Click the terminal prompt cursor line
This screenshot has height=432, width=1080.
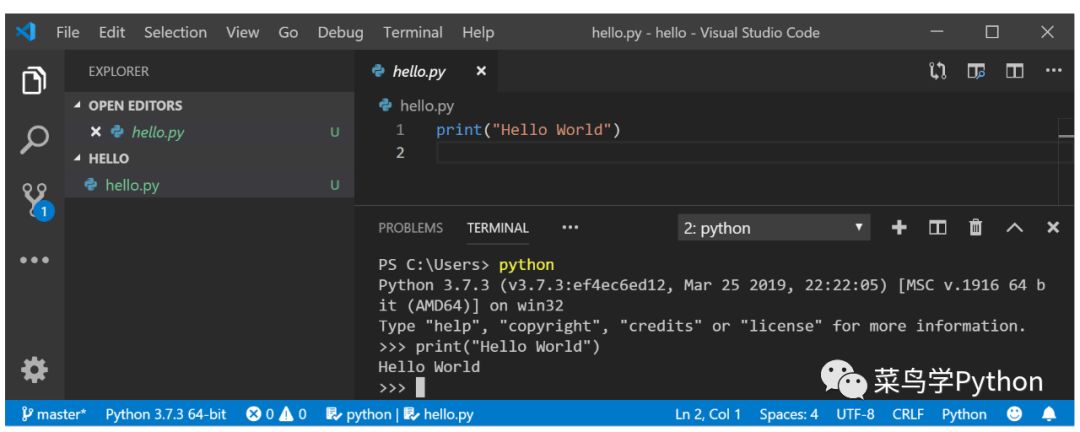(402, 387)
